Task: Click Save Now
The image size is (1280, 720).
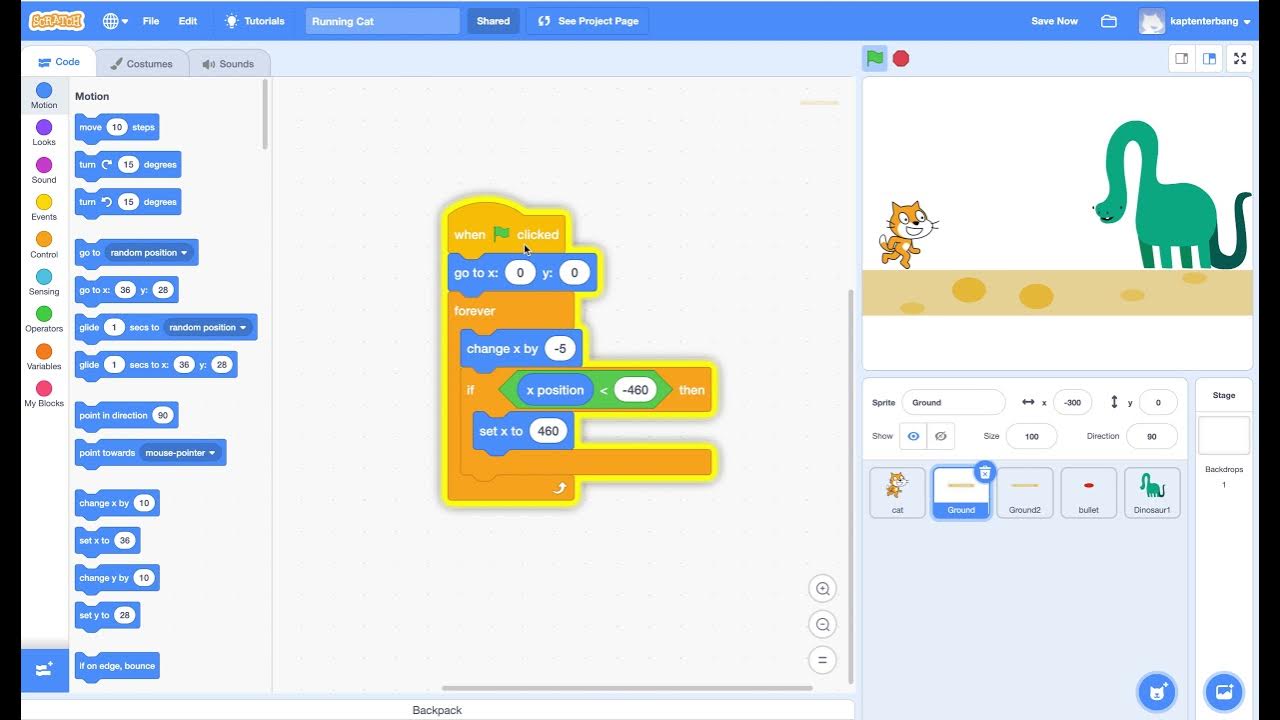Action: coord(1054,21)
